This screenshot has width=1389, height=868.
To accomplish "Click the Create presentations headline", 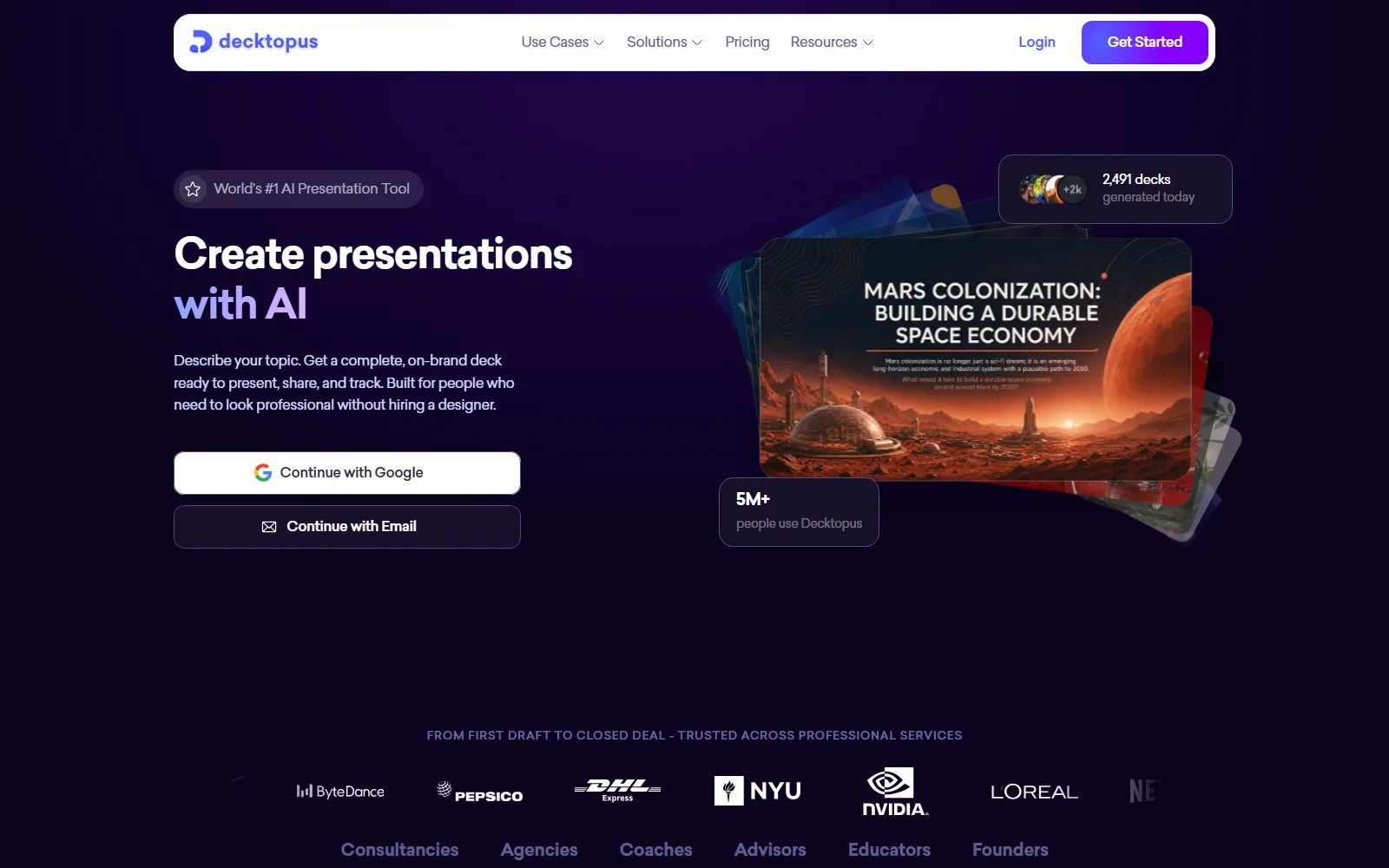I will [373, 254].
